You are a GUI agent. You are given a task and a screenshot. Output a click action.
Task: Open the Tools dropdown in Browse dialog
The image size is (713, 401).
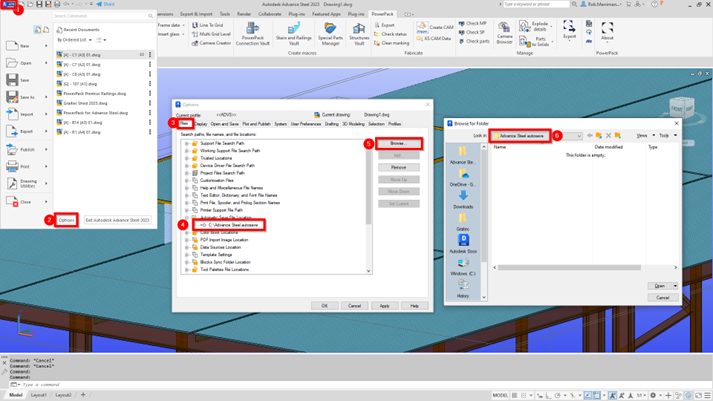(x=668, y=135)
